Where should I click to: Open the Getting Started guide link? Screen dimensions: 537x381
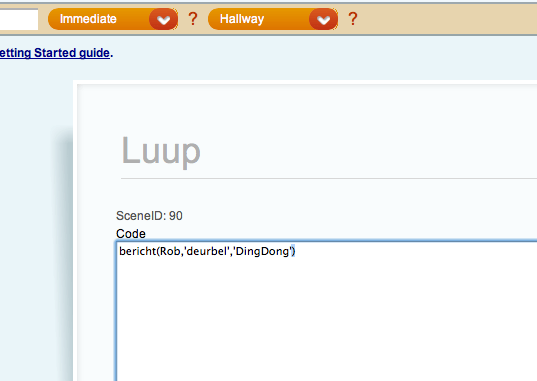pyautogui.click(x=55, y=53)
